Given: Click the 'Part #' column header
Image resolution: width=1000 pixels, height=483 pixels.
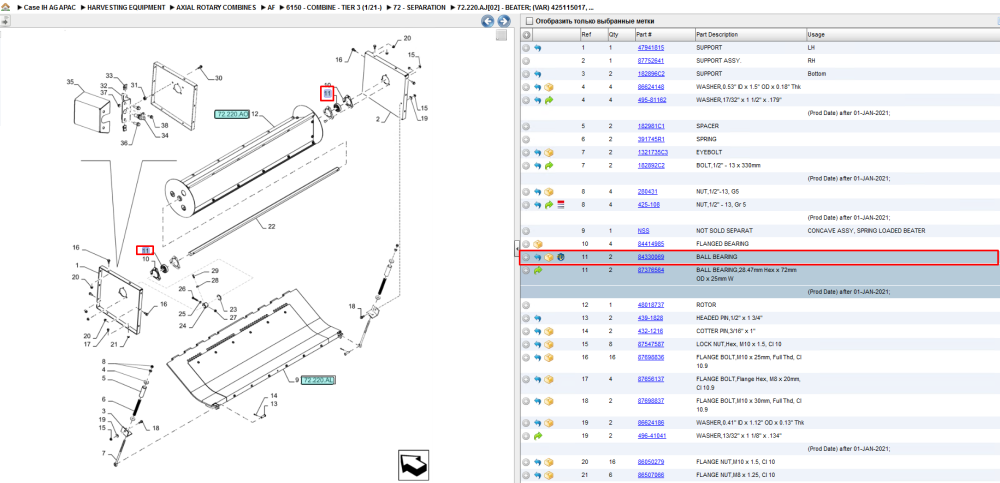Looking at the screenshot, I should pyautogui.click(x=643, y=34).
